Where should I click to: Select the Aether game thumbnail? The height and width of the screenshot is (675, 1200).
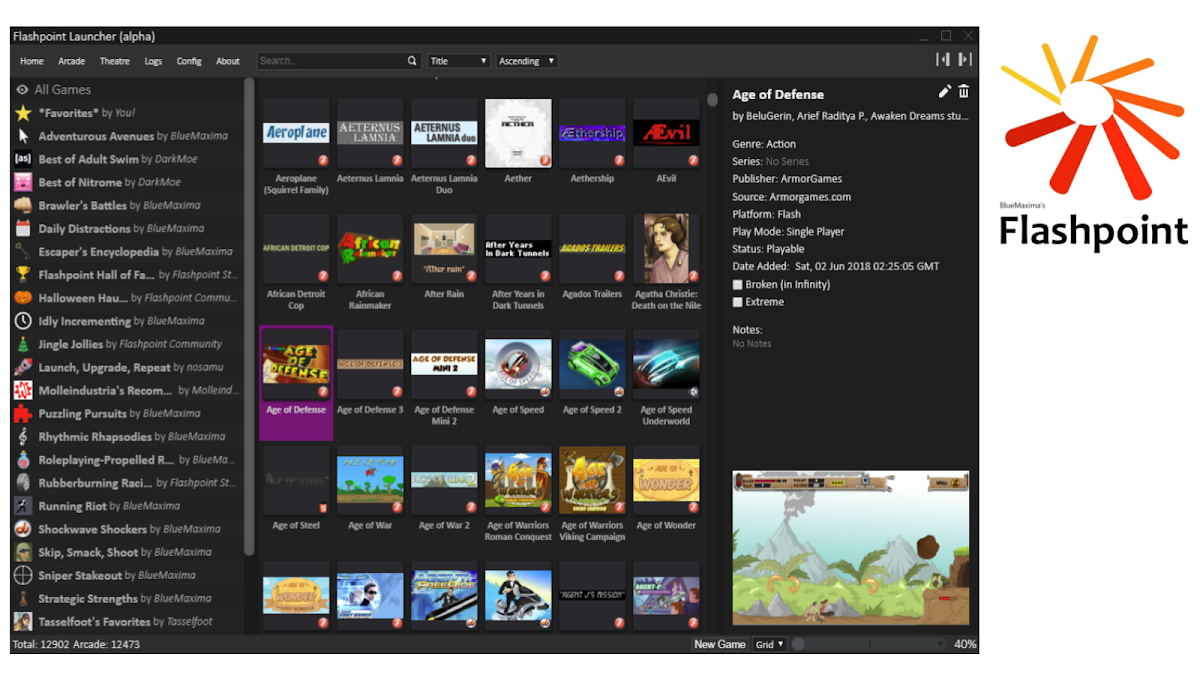point(518,133)
